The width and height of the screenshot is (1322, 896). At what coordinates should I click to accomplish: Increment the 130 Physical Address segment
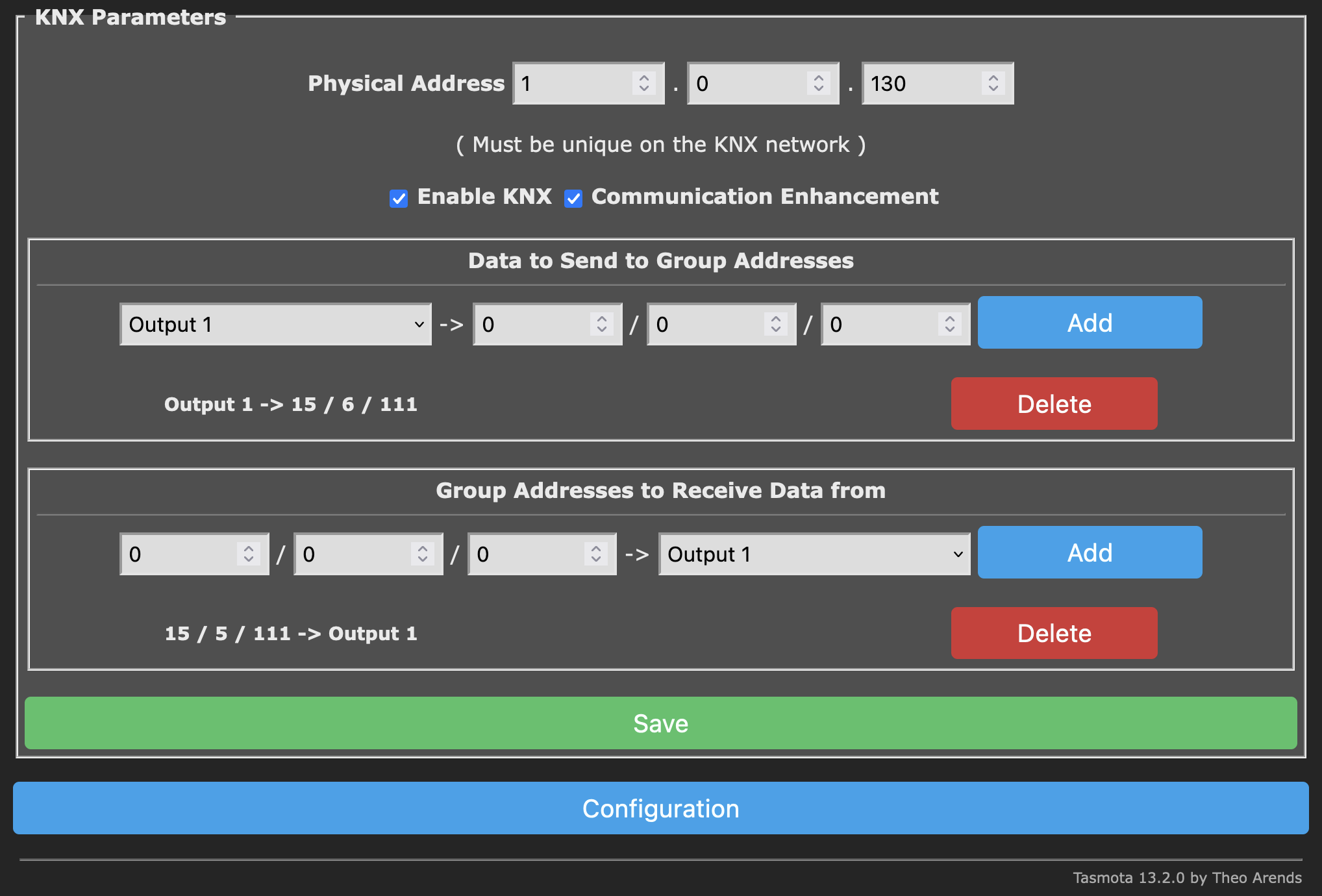click(992, 78)
